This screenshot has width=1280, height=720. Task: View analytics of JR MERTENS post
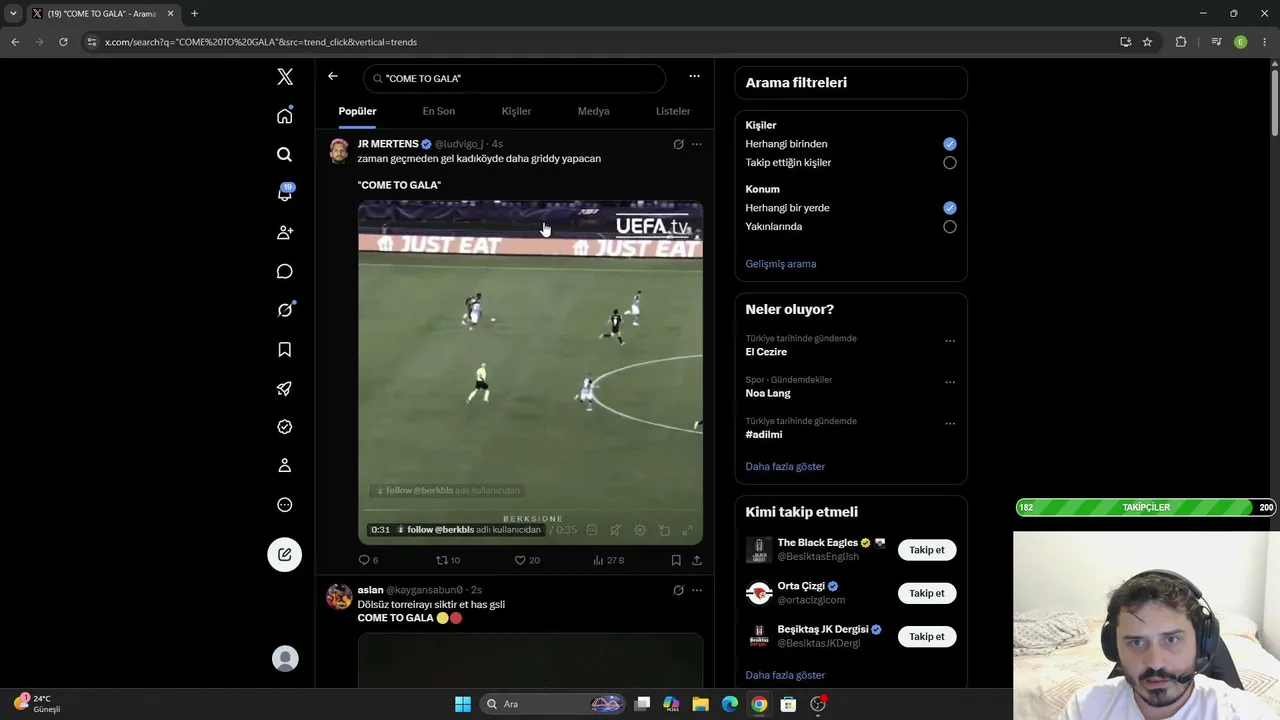pos(608,560)
